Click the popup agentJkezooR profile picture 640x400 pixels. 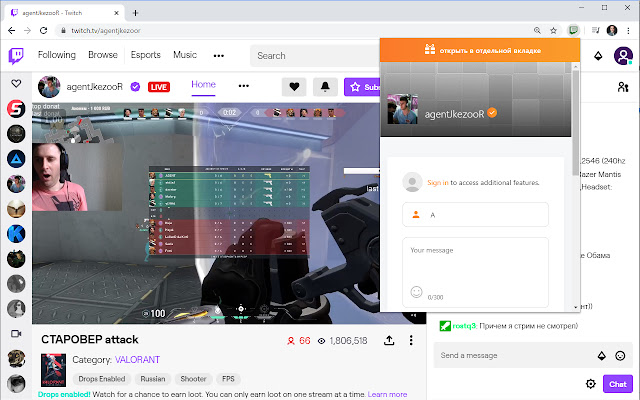coord(402,109)
